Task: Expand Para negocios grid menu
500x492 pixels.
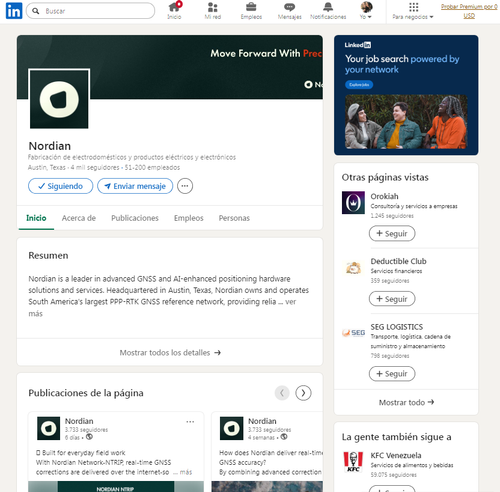Action: click(413, 11)
